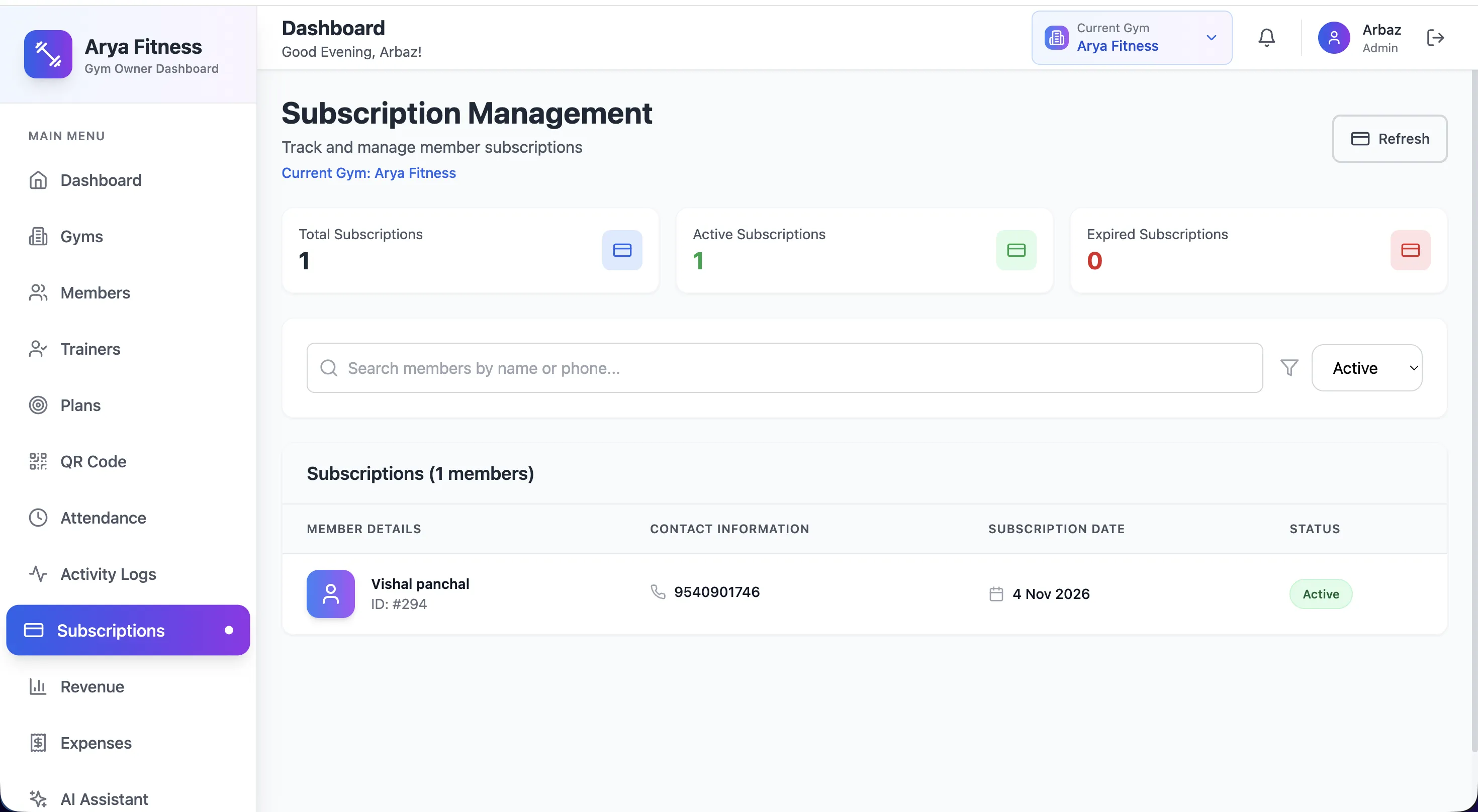The width and height of the screenshot is (1478, 812).
Task: Open the Revenue menu item
Action: (x=93, y=686)
